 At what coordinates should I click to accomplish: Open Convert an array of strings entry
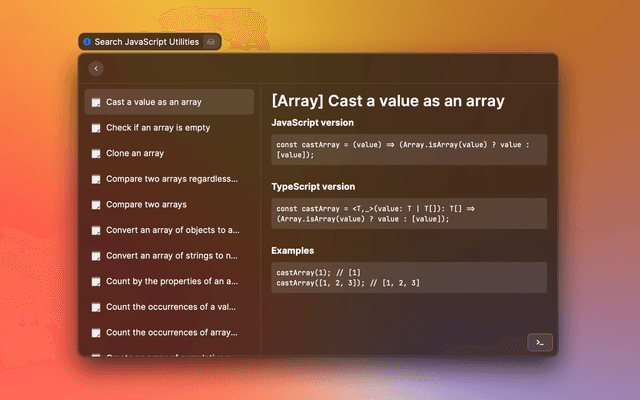pyautogui.click(x=172, y=256)
